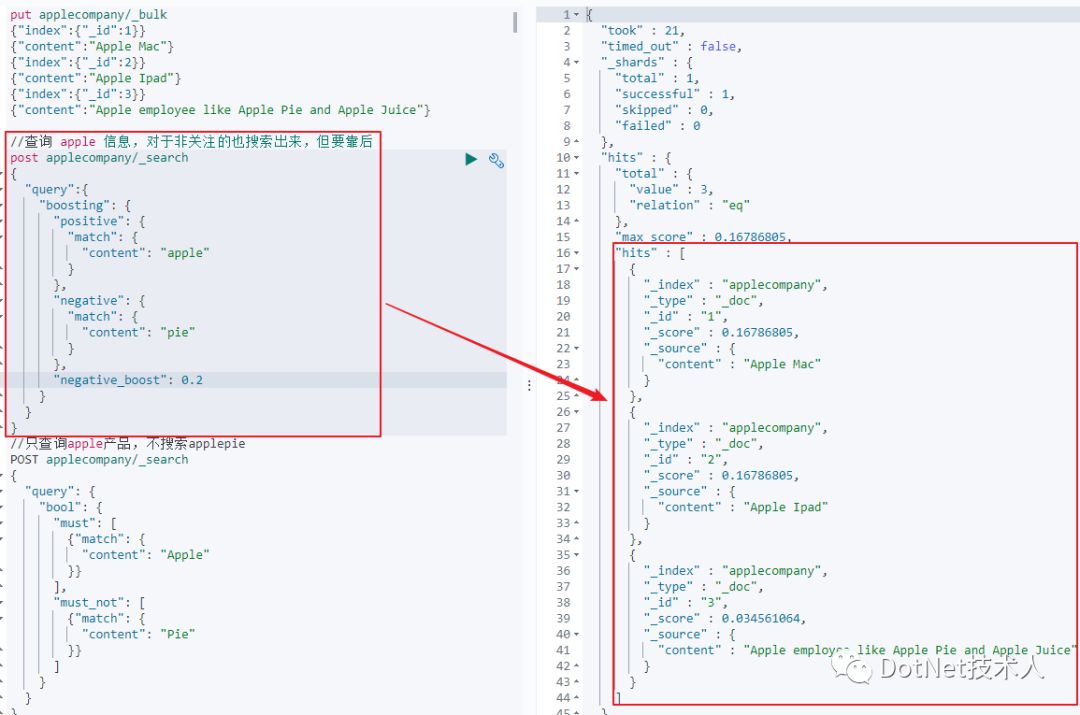Click "content": "apple" in boosting query

(x=145, y=253)
